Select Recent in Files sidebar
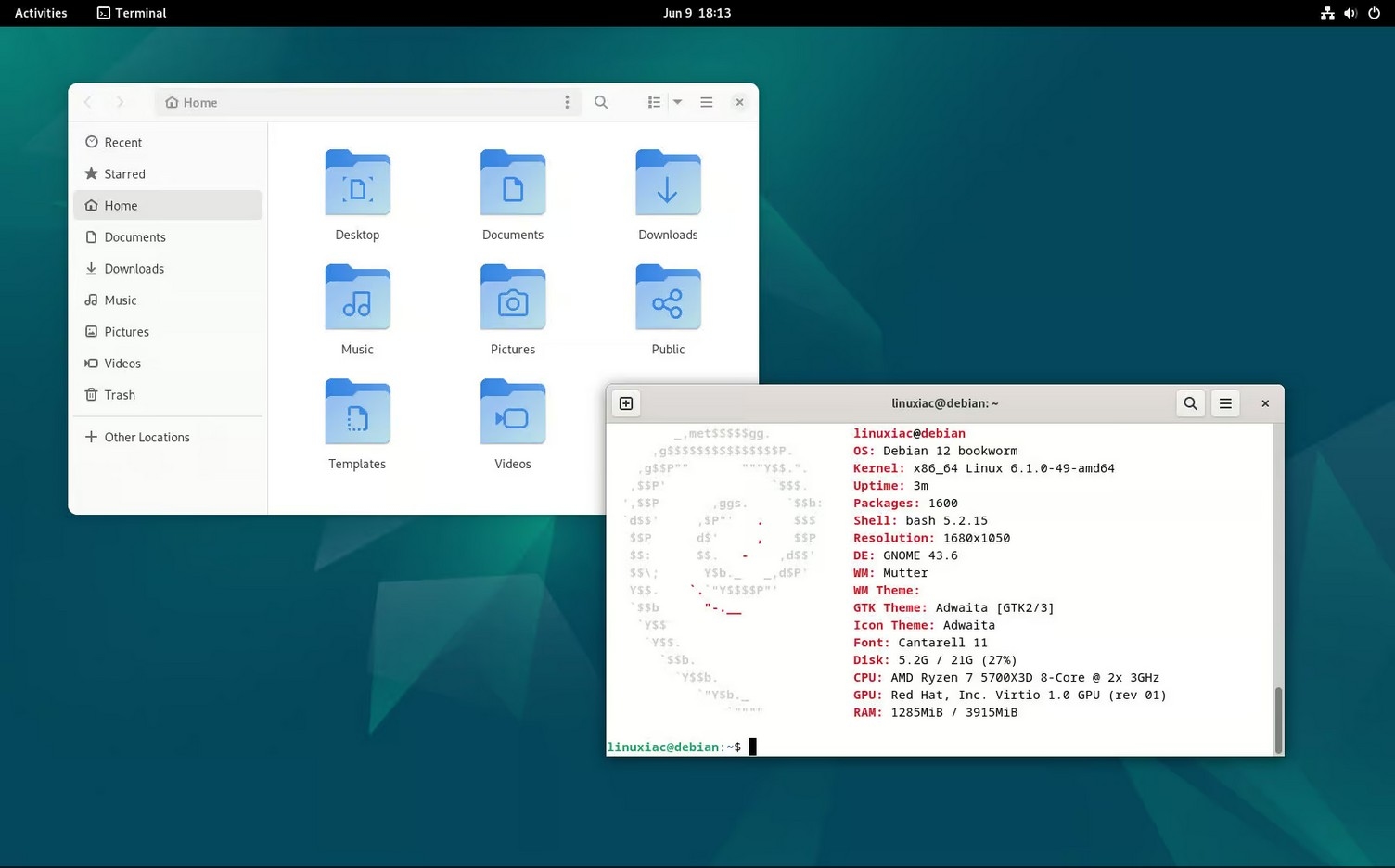The image size is (1395, 868). pyautogui.click(x=168, y=142)
